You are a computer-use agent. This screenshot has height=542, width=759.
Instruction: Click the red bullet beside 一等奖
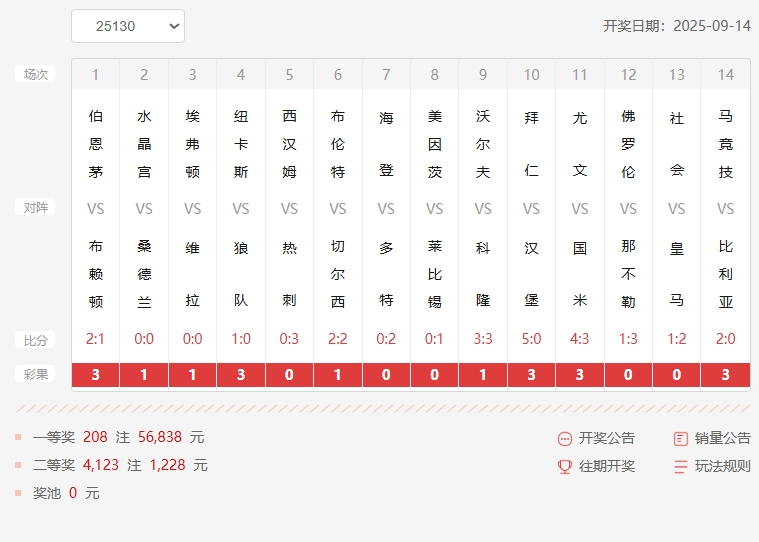[18, 437]
